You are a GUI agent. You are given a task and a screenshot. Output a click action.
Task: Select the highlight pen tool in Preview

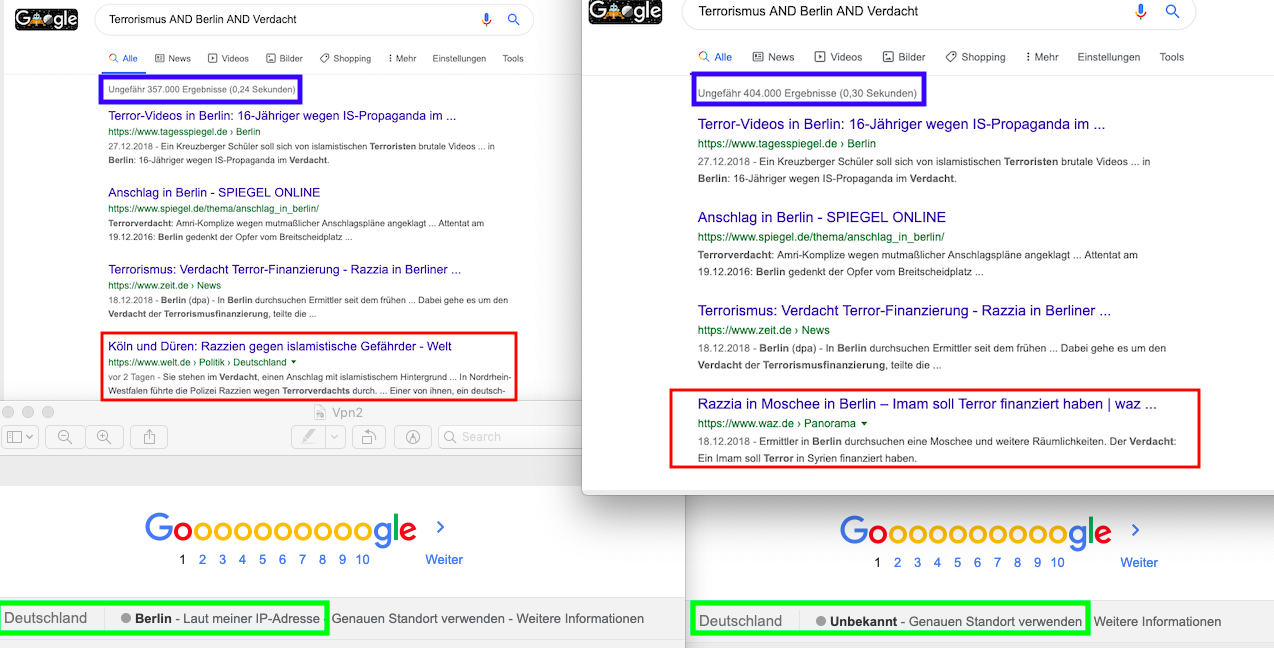coord(309,437)
